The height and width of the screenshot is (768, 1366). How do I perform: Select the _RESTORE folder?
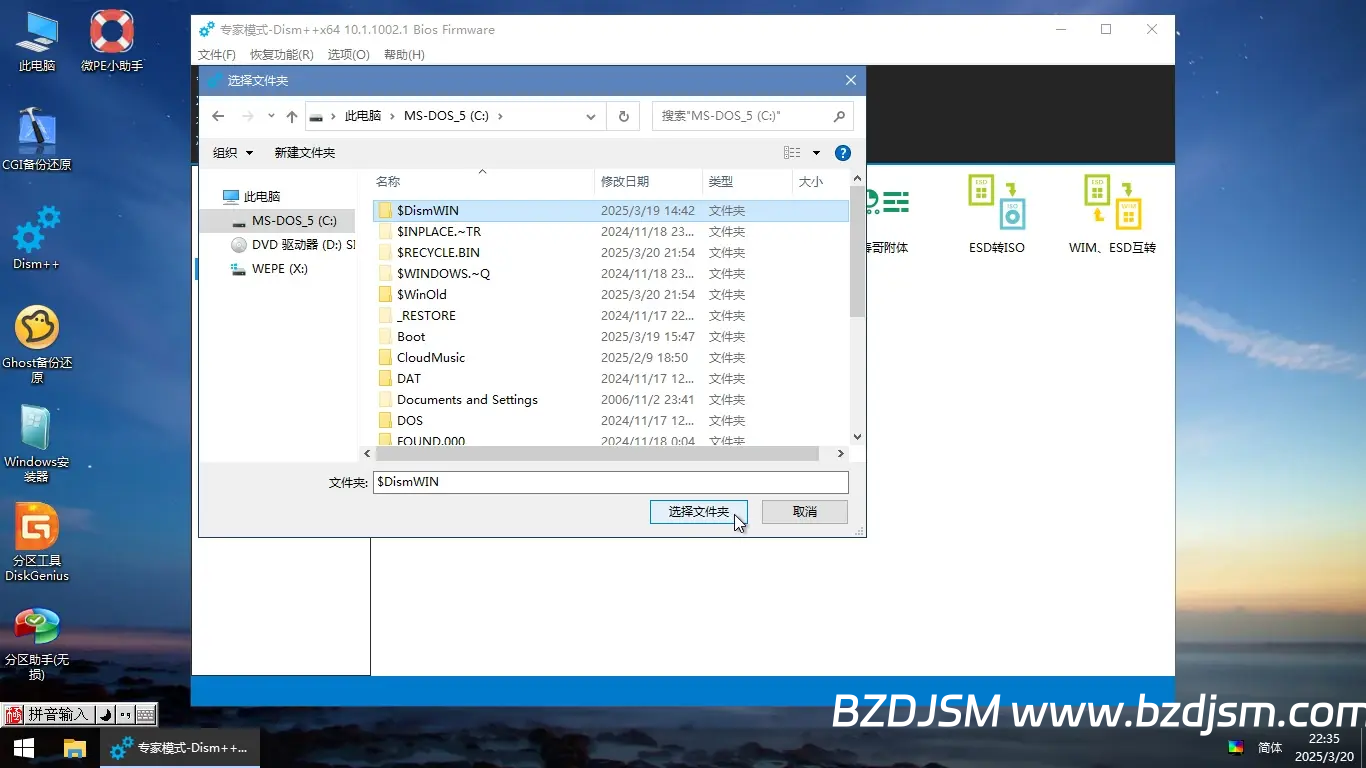click(611, 316)
